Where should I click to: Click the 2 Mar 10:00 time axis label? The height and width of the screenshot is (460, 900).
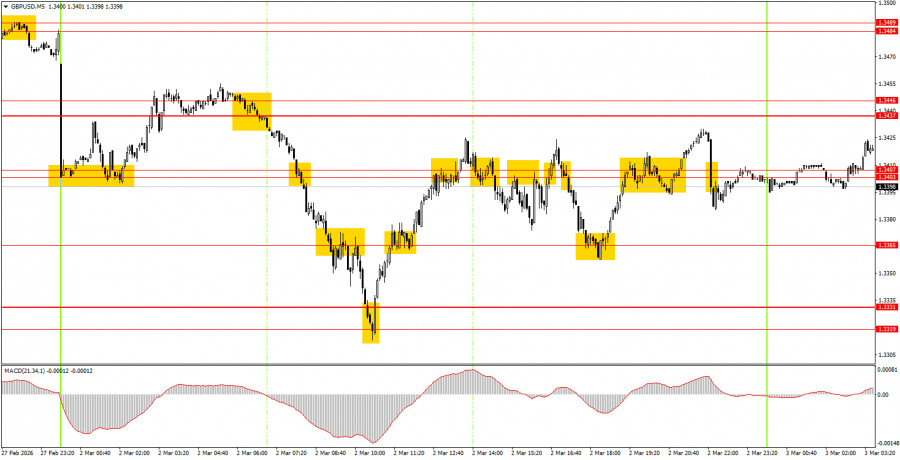[x=371, y=453]
